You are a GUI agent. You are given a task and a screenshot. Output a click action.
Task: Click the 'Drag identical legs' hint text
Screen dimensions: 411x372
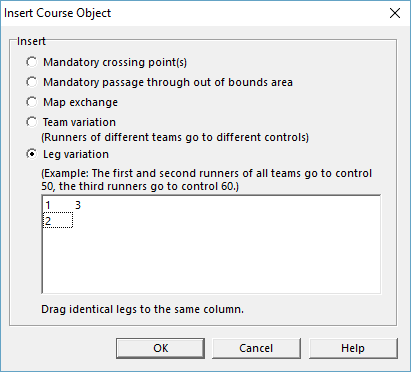pos(142,309)
